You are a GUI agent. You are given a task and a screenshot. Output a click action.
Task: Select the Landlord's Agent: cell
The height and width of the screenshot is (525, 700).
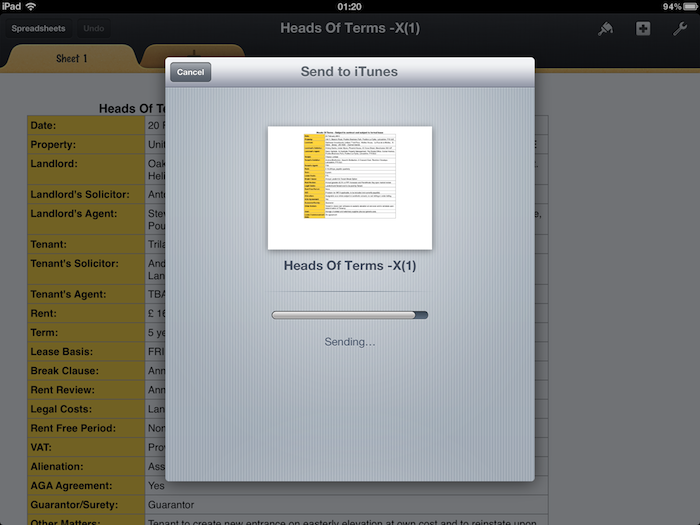click(86, 219)
